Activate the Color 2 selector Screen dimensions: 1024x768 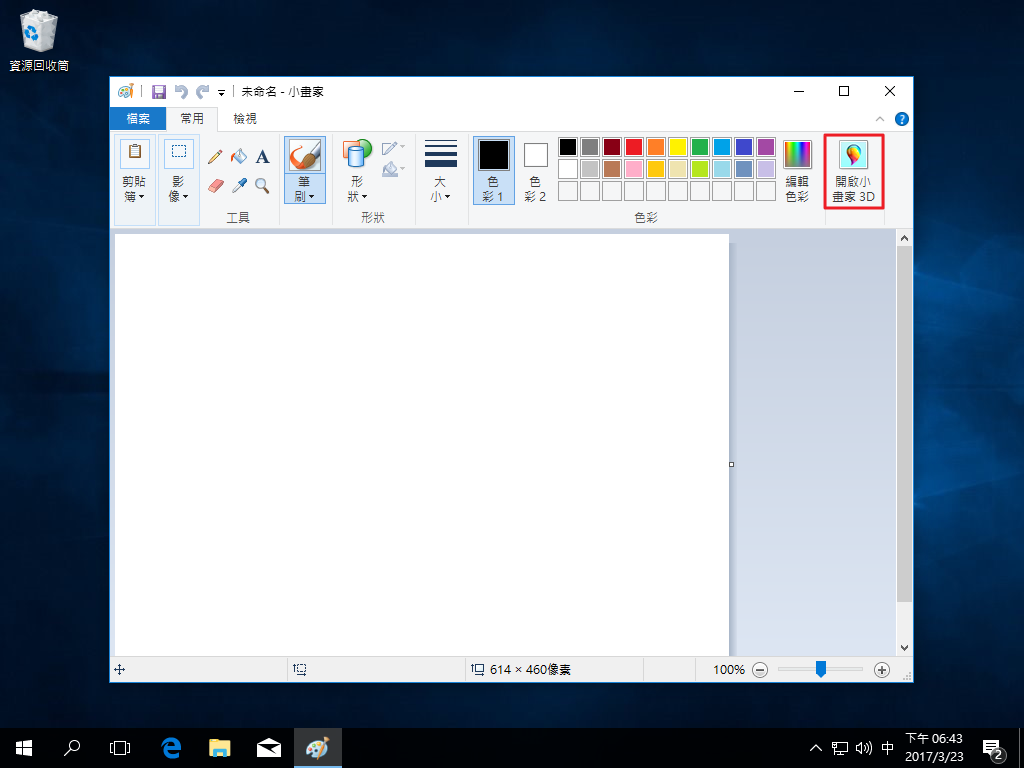click(x=536, y=170)
